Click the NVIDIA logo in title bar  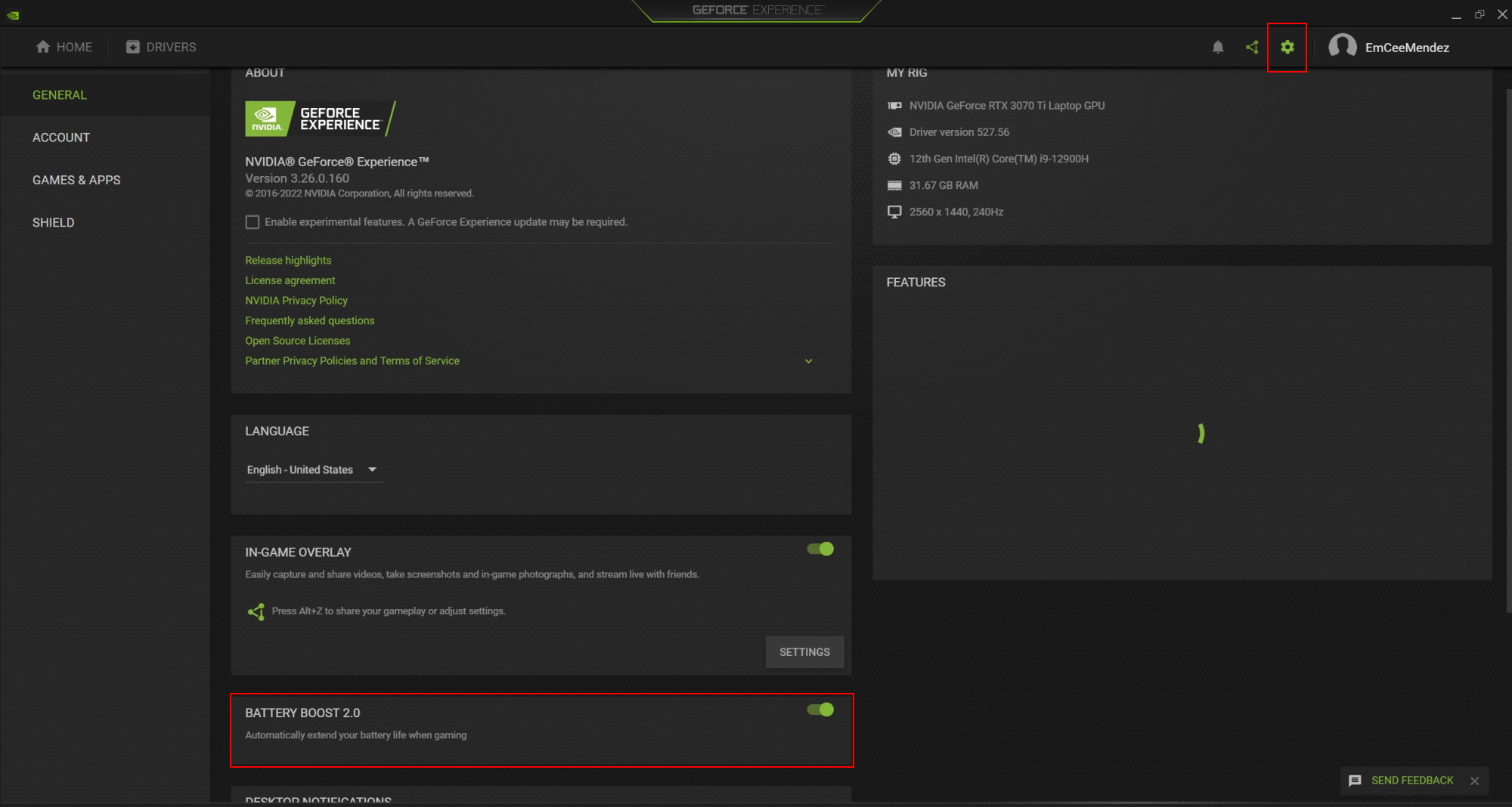coord(13,14)
